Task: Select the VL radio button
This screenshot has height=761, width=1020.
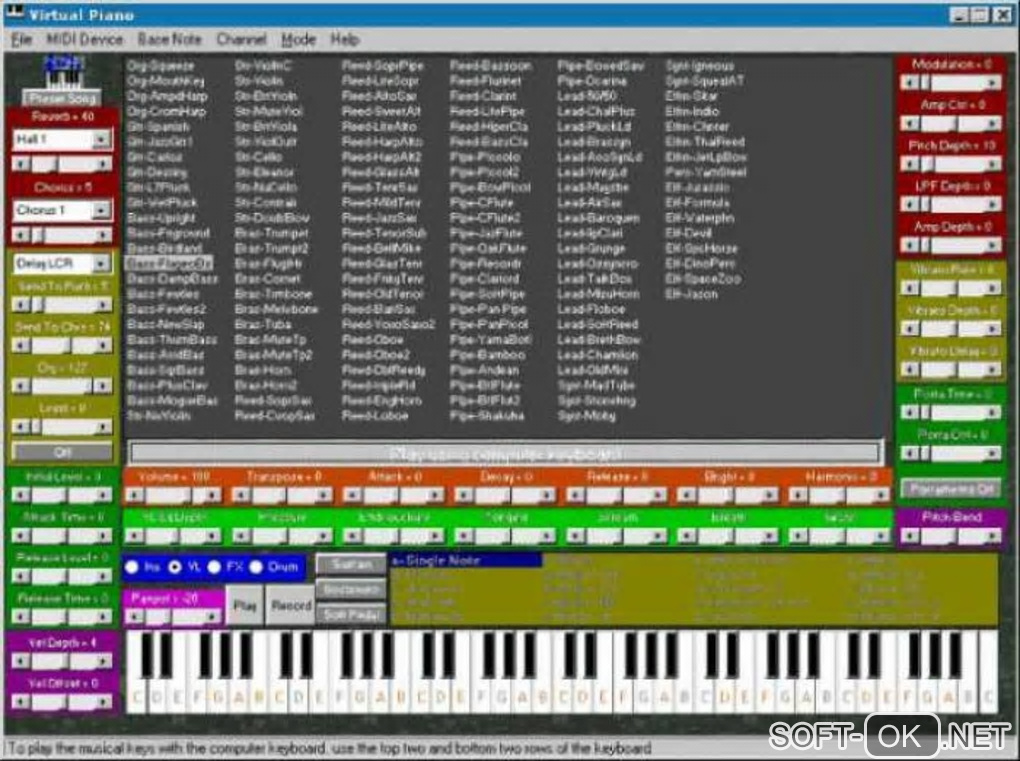Action: coord(174,567)
